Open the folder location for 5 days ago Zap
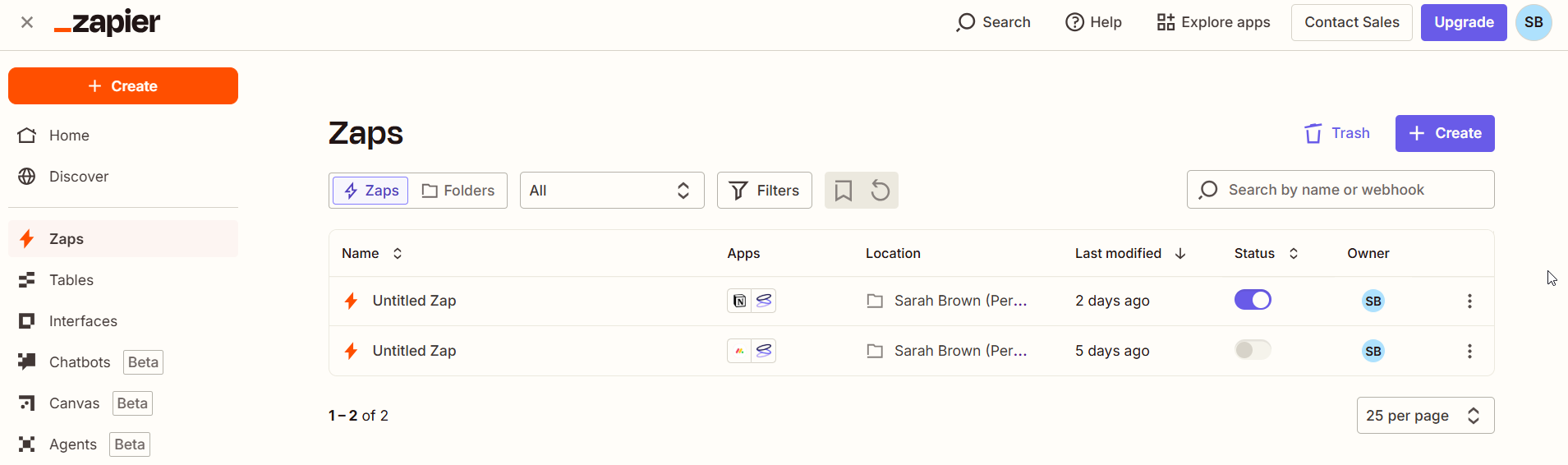 tap(947, 351)
